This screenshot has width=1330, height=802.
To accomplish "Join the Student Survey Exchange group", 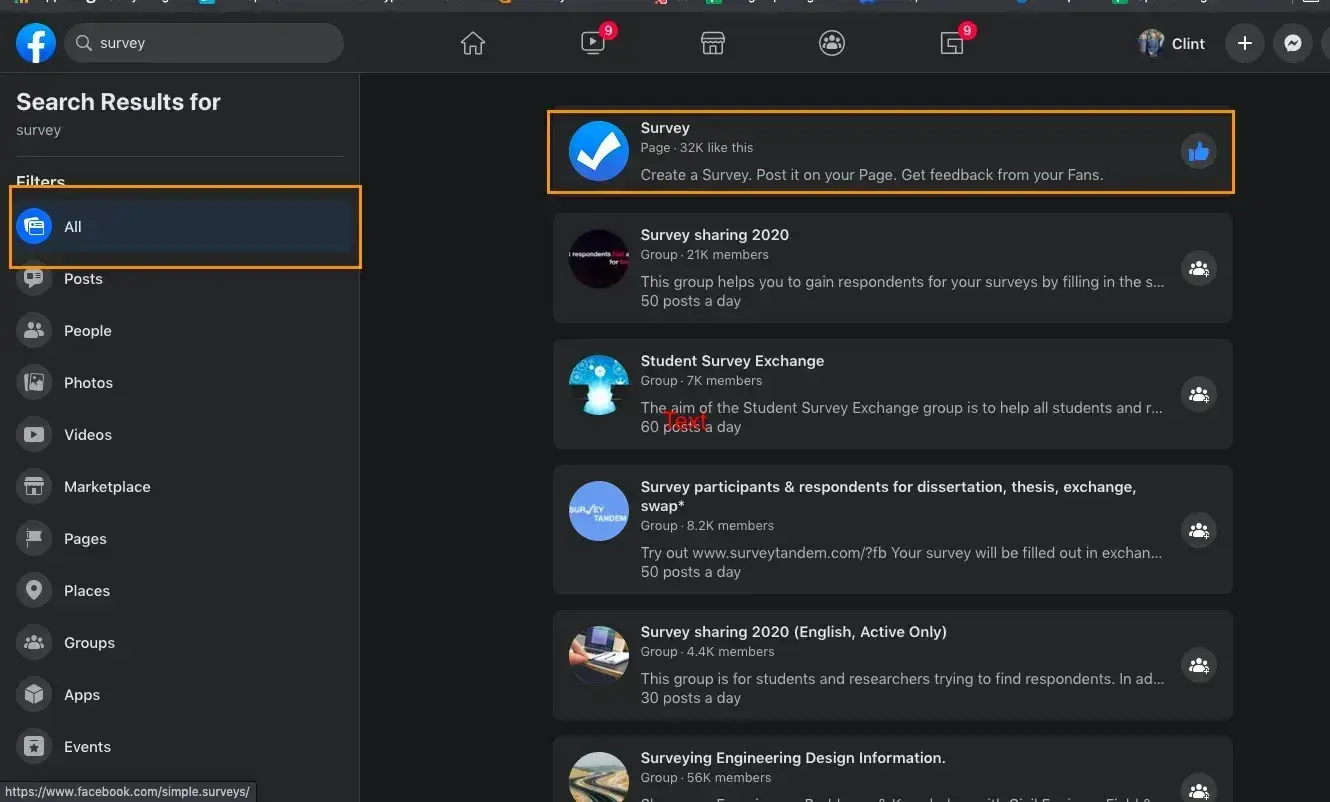I will coord(1198,394).
